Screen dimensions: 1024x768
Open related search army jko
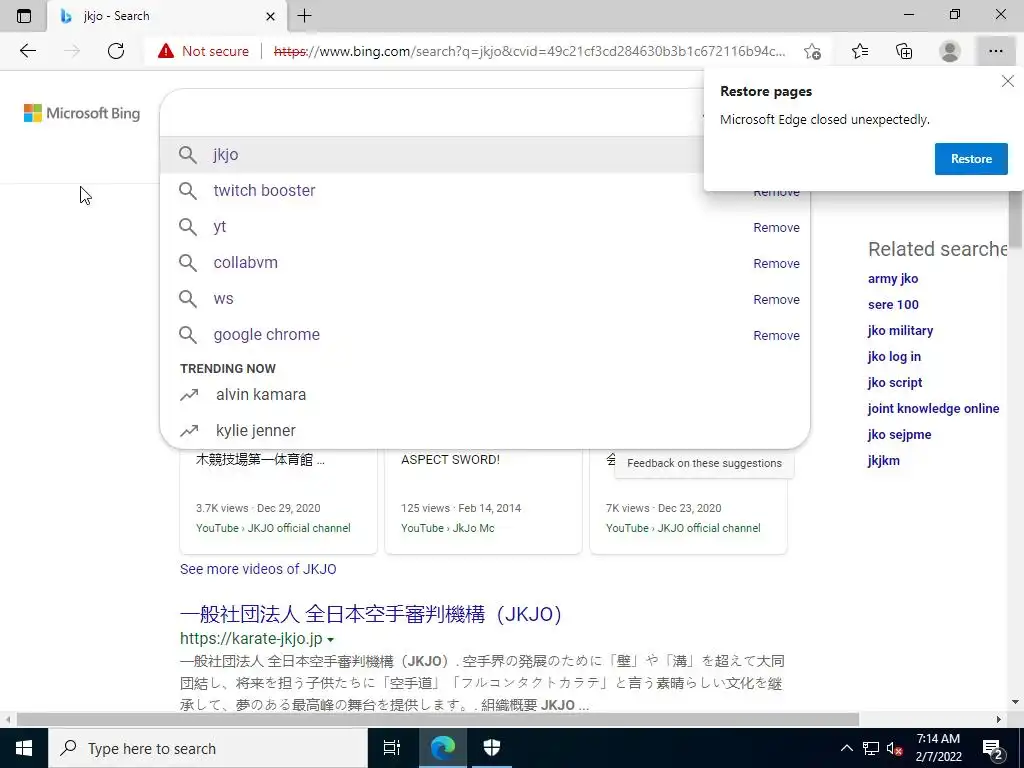coord(893,279)
